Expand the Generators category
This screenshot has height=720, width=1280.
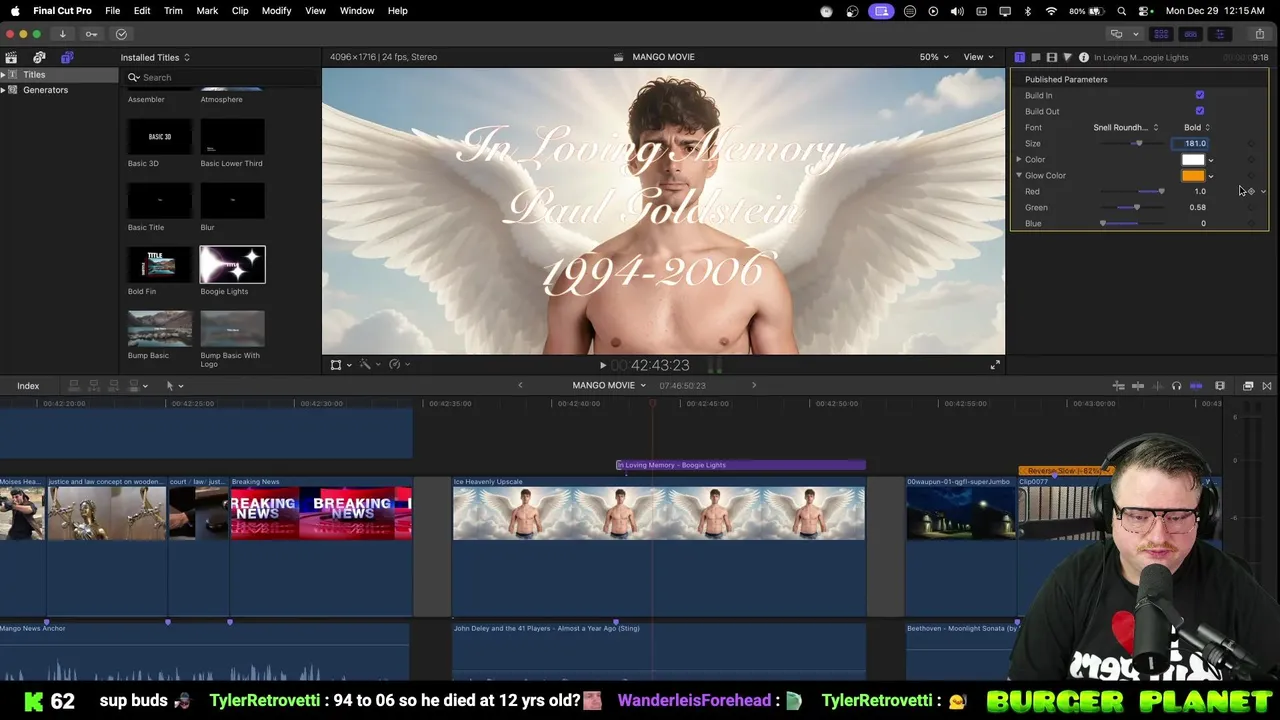pos(4,90)
